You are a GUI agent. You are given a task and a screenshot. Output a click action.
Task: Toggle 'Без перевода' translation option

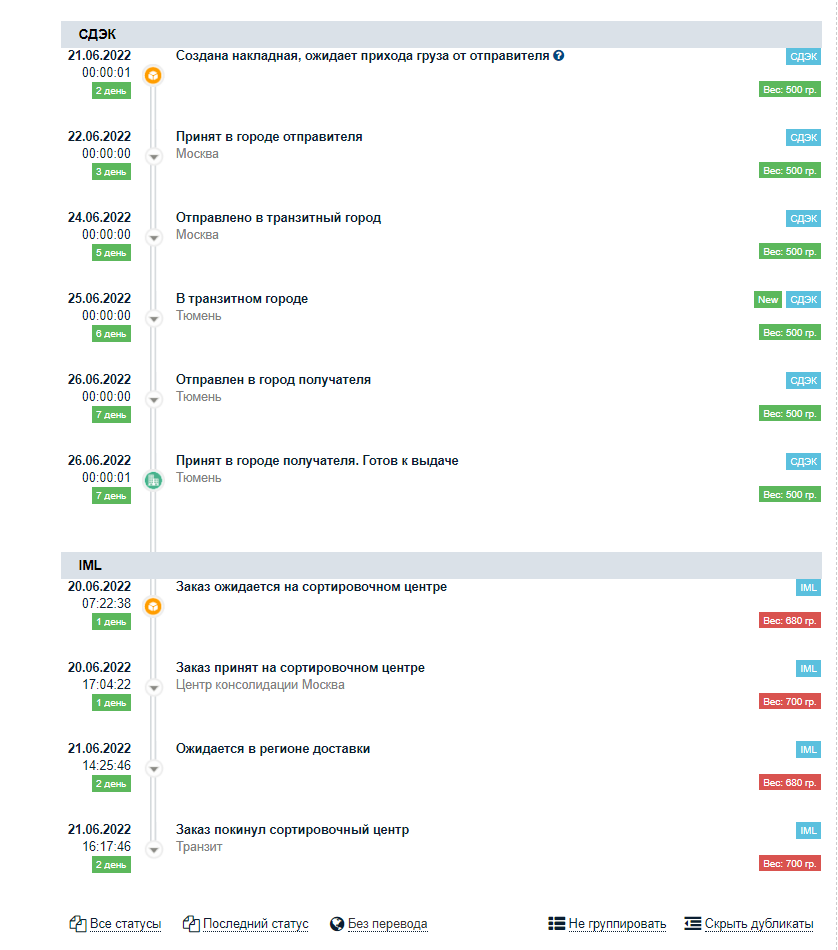coord(387,924)
